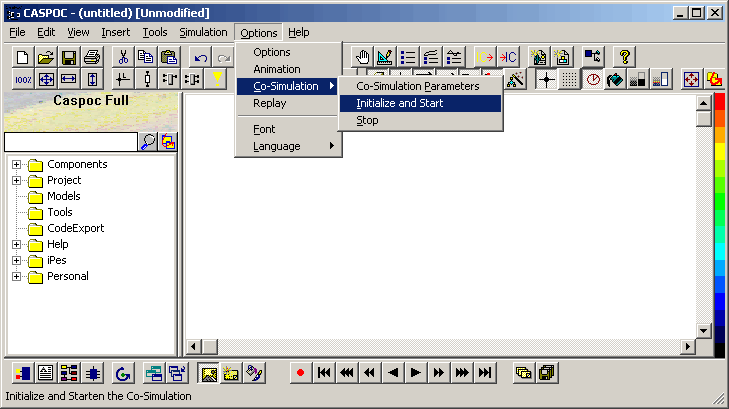Jump to end with skip-to-end button

point(485,373)
